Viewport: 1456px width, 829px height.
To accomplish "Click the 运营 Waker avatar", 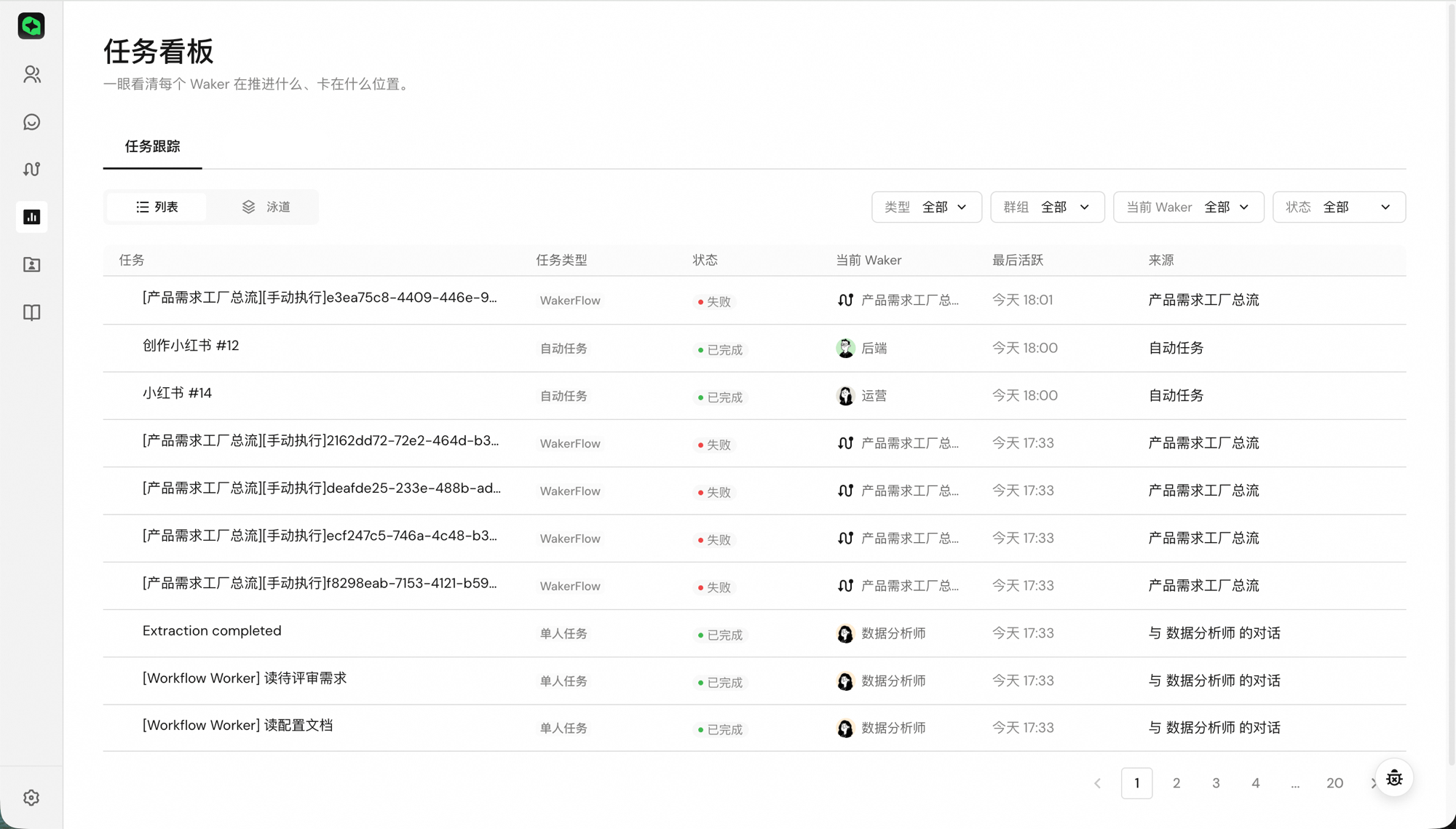I will pos(845,396).
